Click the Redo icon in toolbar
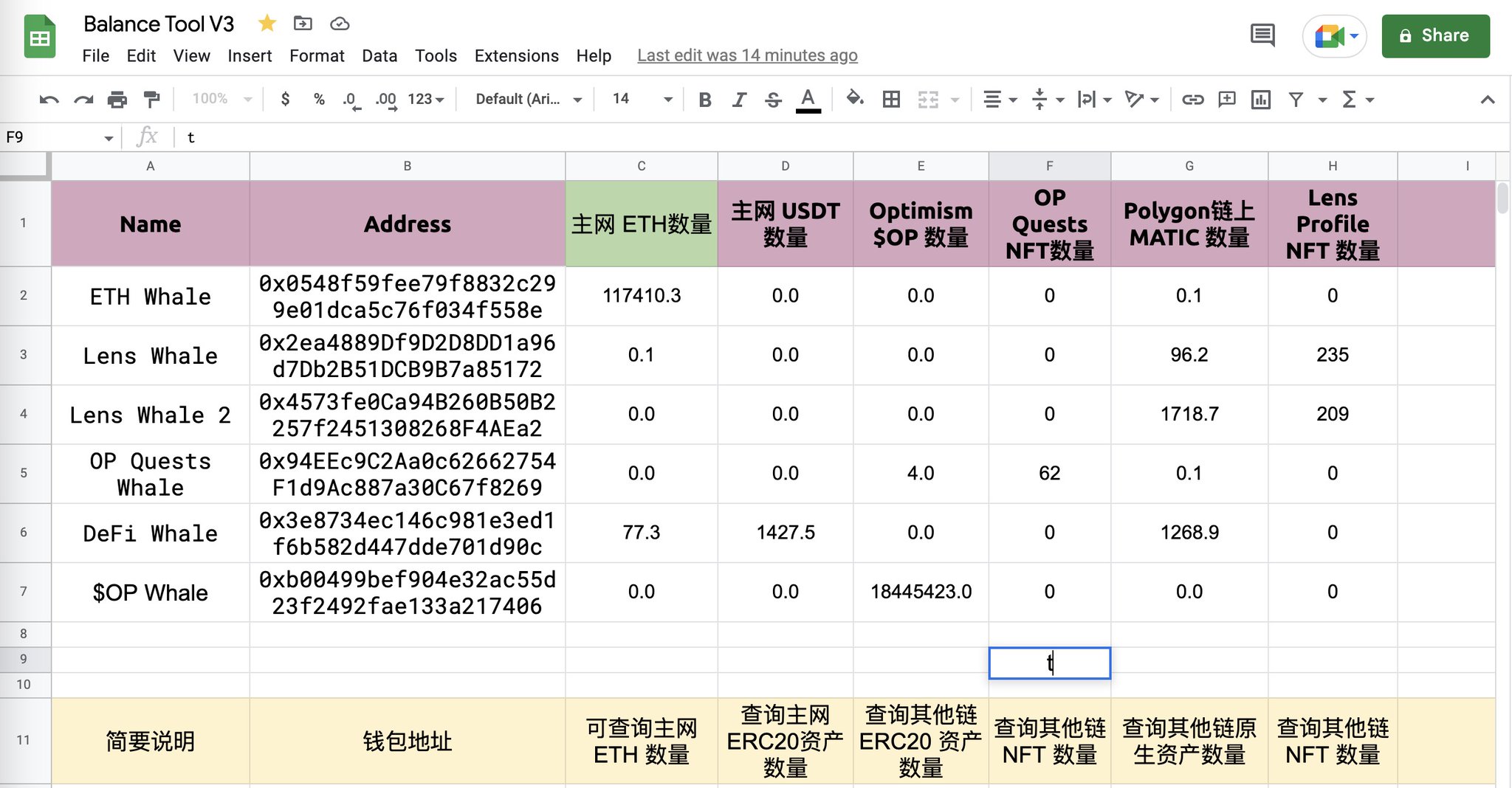Viewport: 1512px width, 788px height. click(83, 100)
